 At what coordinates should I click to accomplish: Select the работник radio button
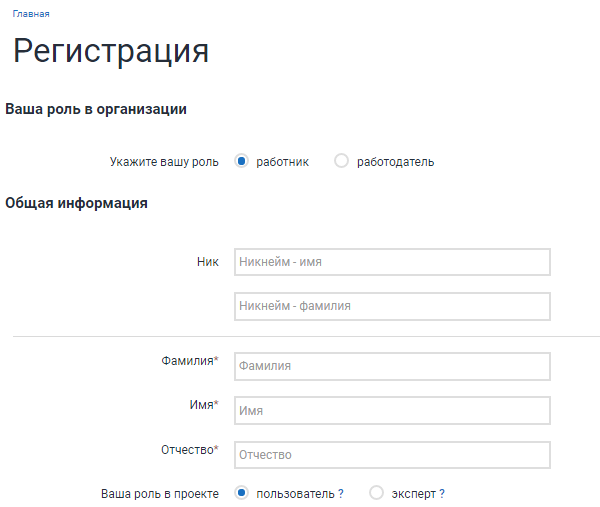point(241,161)
